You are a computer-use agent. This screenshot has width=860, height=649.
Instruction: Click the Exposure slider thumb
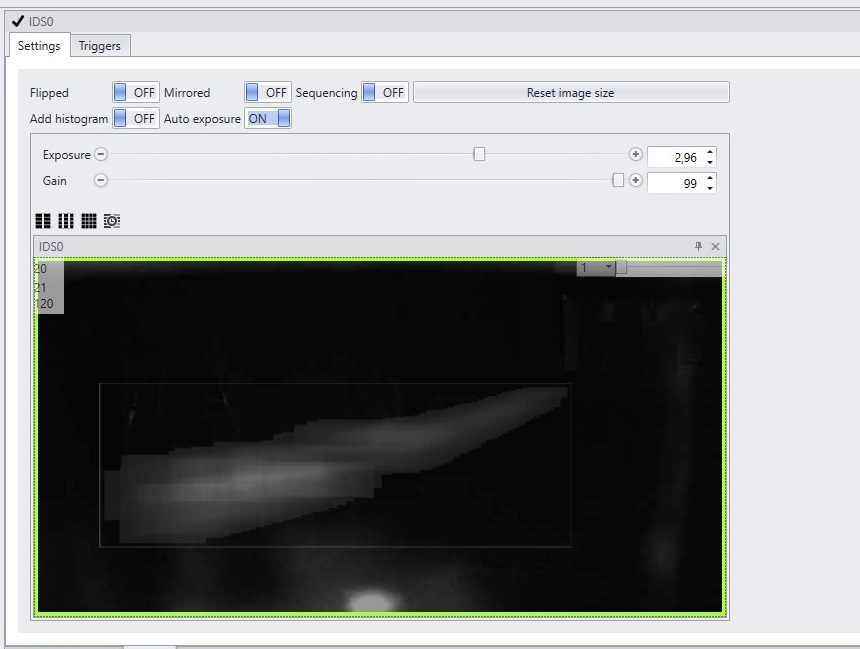pyautogui.click(x=479, y=154)
